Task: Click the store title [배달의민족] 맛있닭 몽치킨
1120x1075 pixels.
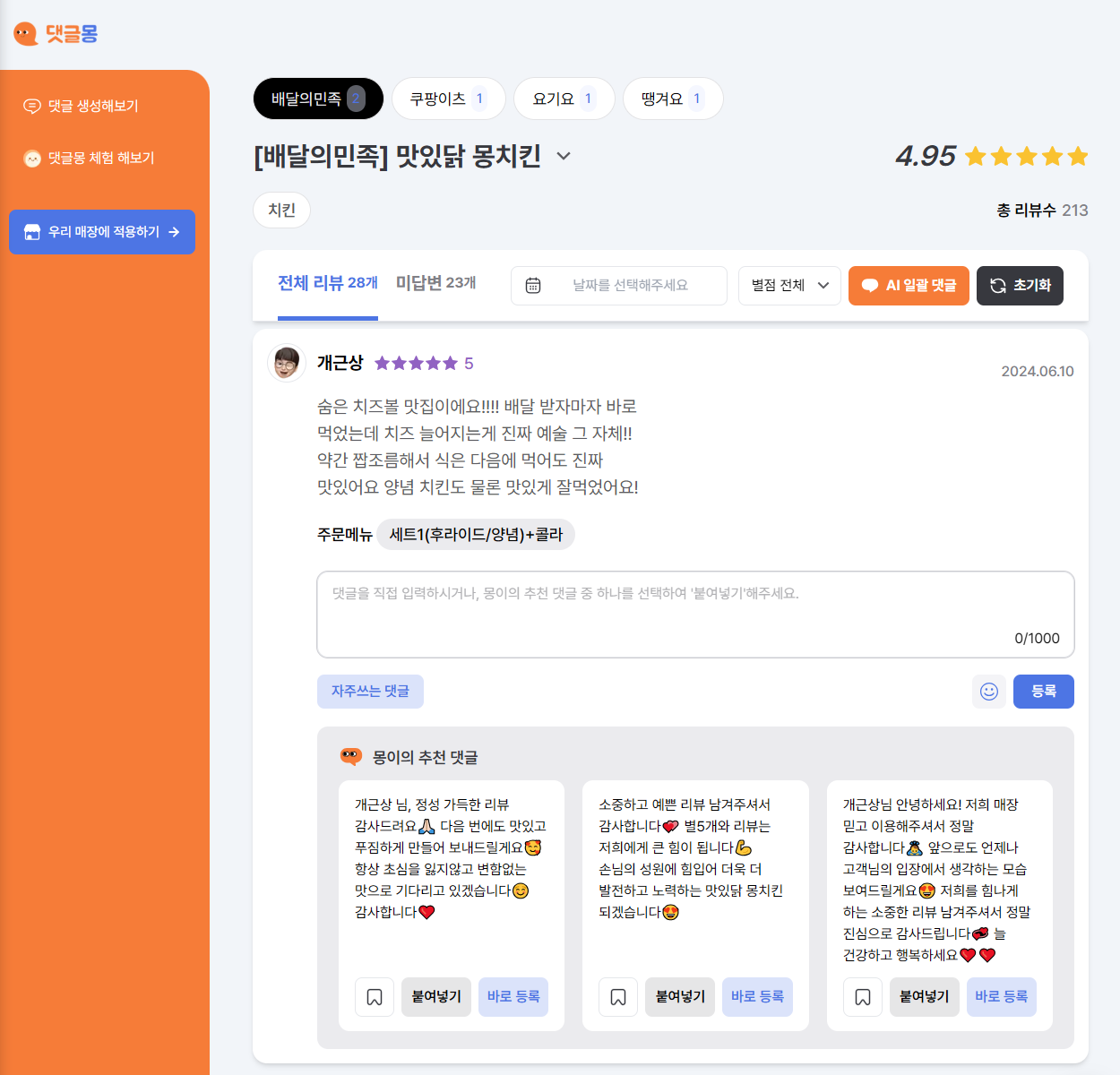Action: coord(398,156)
